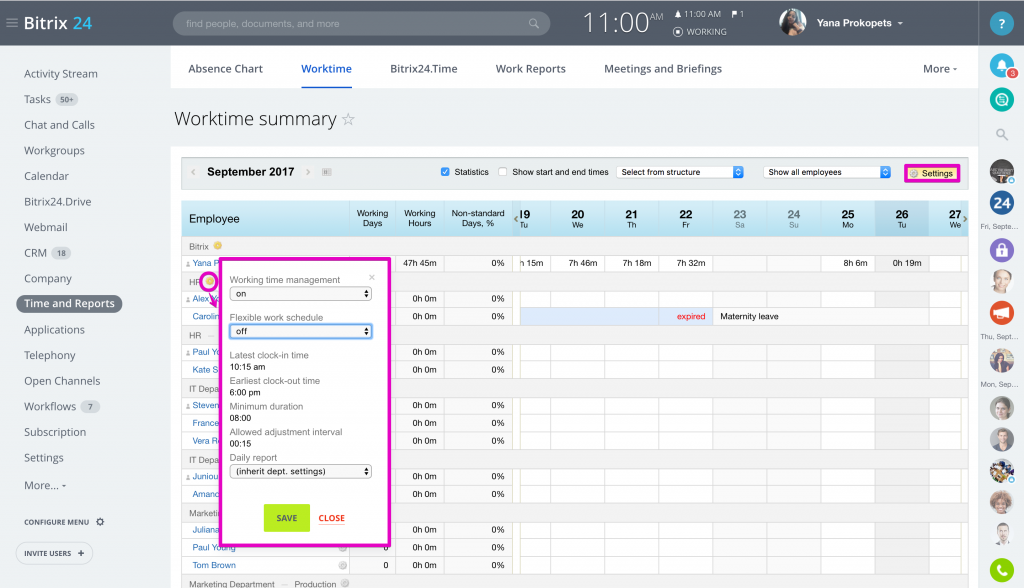Click the Configure Menu gear icon
The height and width of the screenshot is (588, 1024).
click(100, 522)
